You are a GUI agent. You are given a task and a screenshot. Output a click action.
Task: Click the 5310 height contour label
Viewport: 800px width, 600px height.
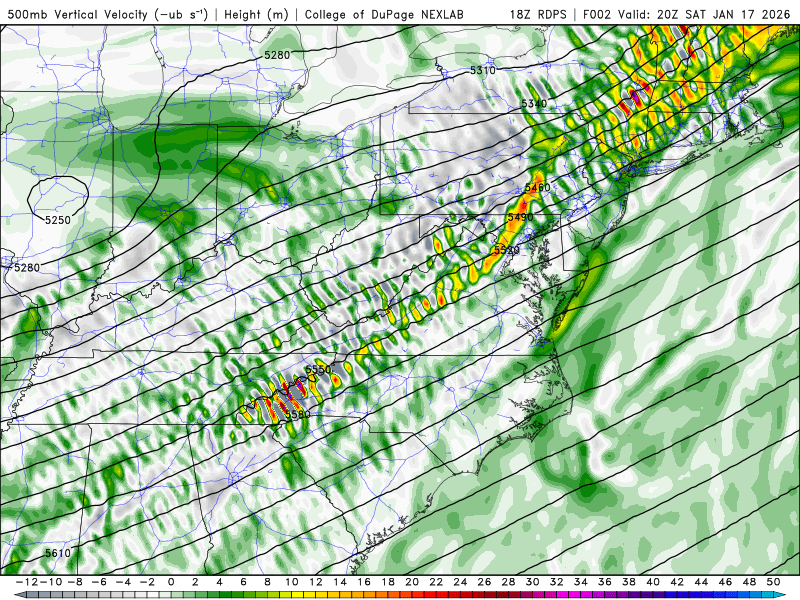[x=483, y=70]
